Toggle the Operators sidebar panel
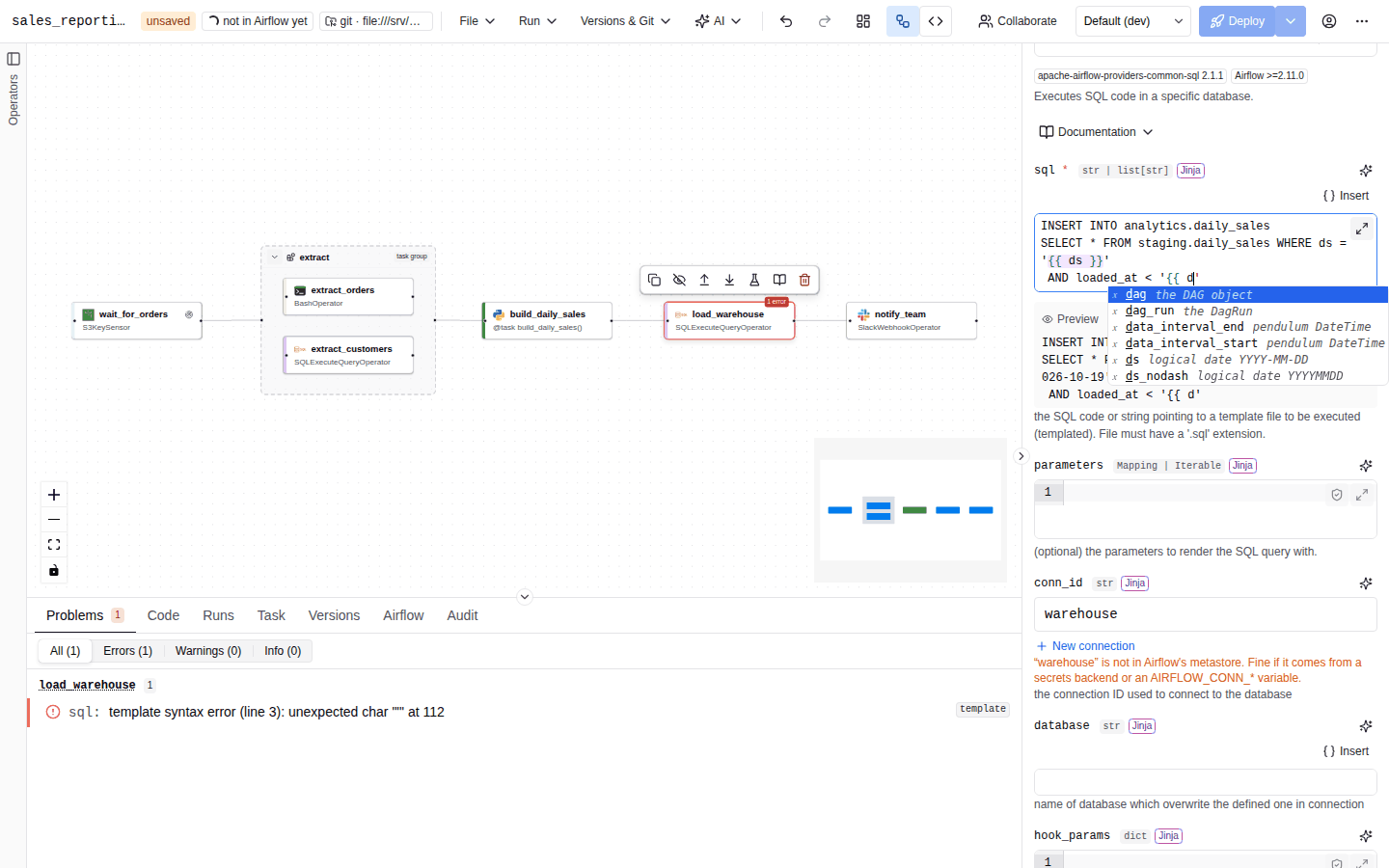This screenshot has width=1389, height=868. (x=14, y=59)
